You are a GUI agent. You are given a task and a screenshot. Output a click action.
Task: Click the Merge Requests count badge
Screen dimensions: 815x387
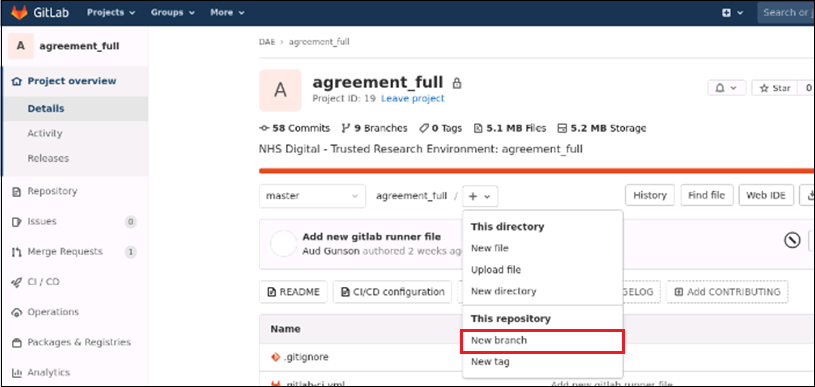tap(130, 252)
